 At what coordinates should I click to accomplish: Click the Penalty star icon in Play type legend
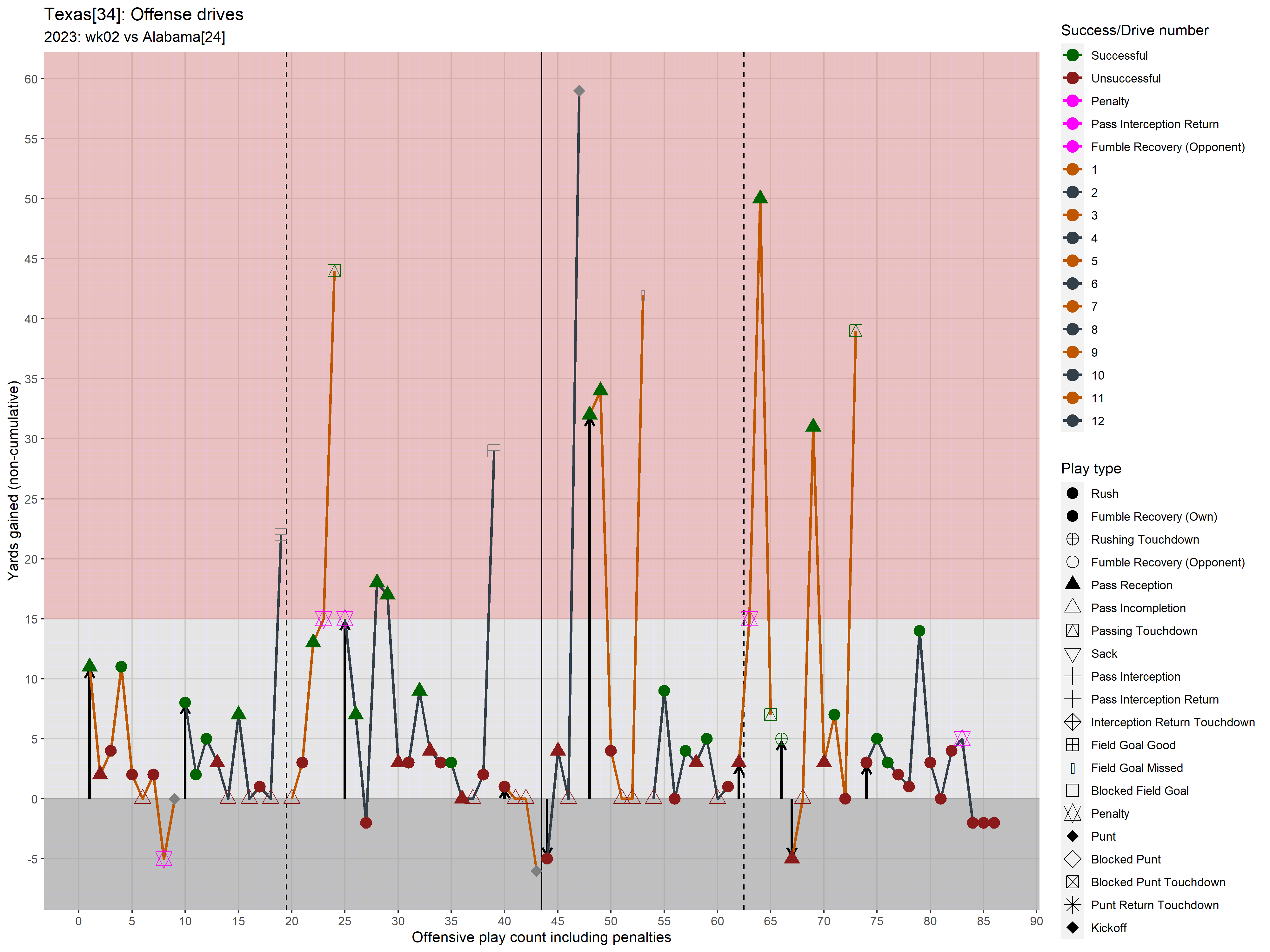(x=1072, y=813)
